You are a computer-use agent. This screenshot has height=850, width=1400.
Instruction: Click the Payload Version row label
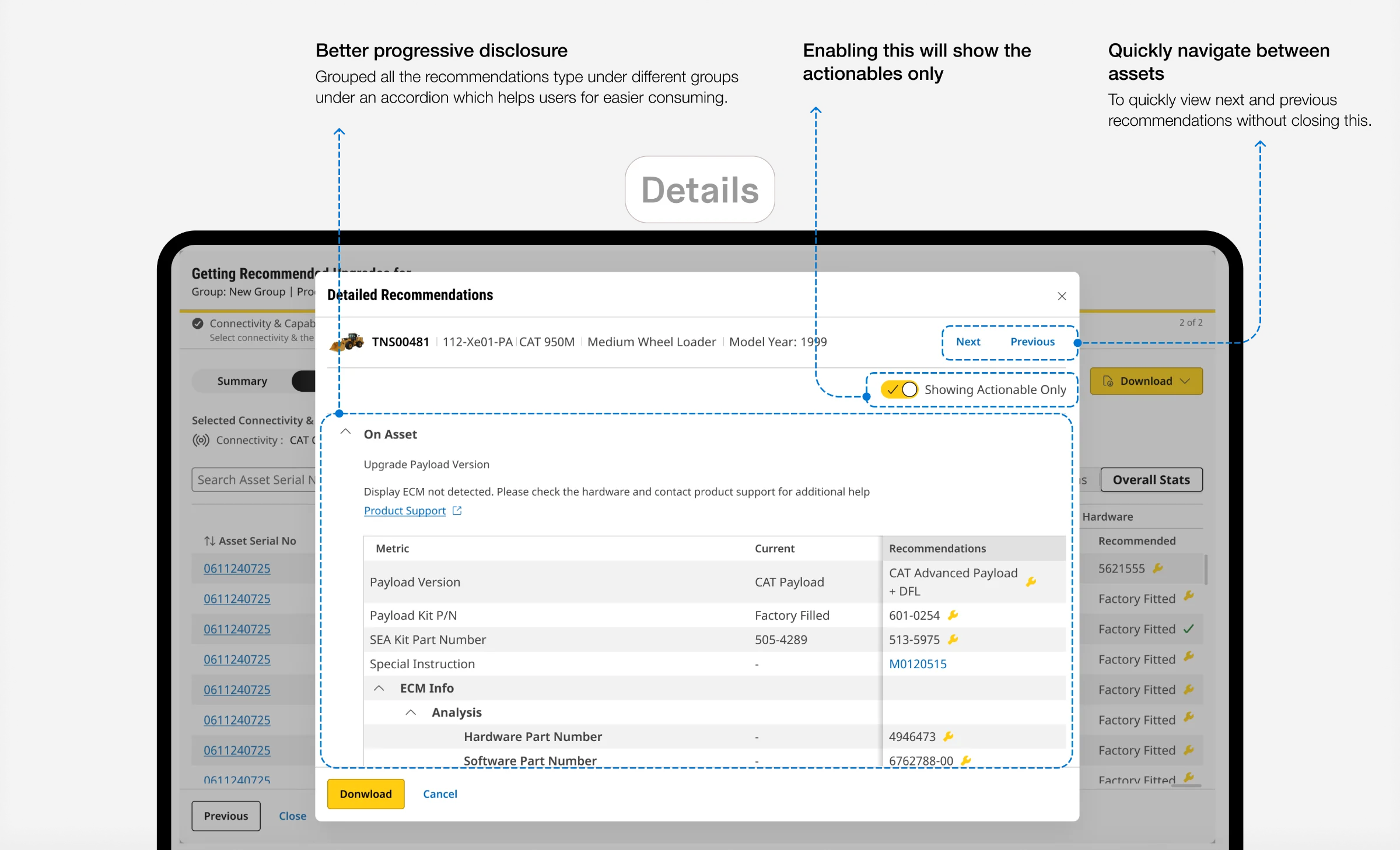(415, 582)
